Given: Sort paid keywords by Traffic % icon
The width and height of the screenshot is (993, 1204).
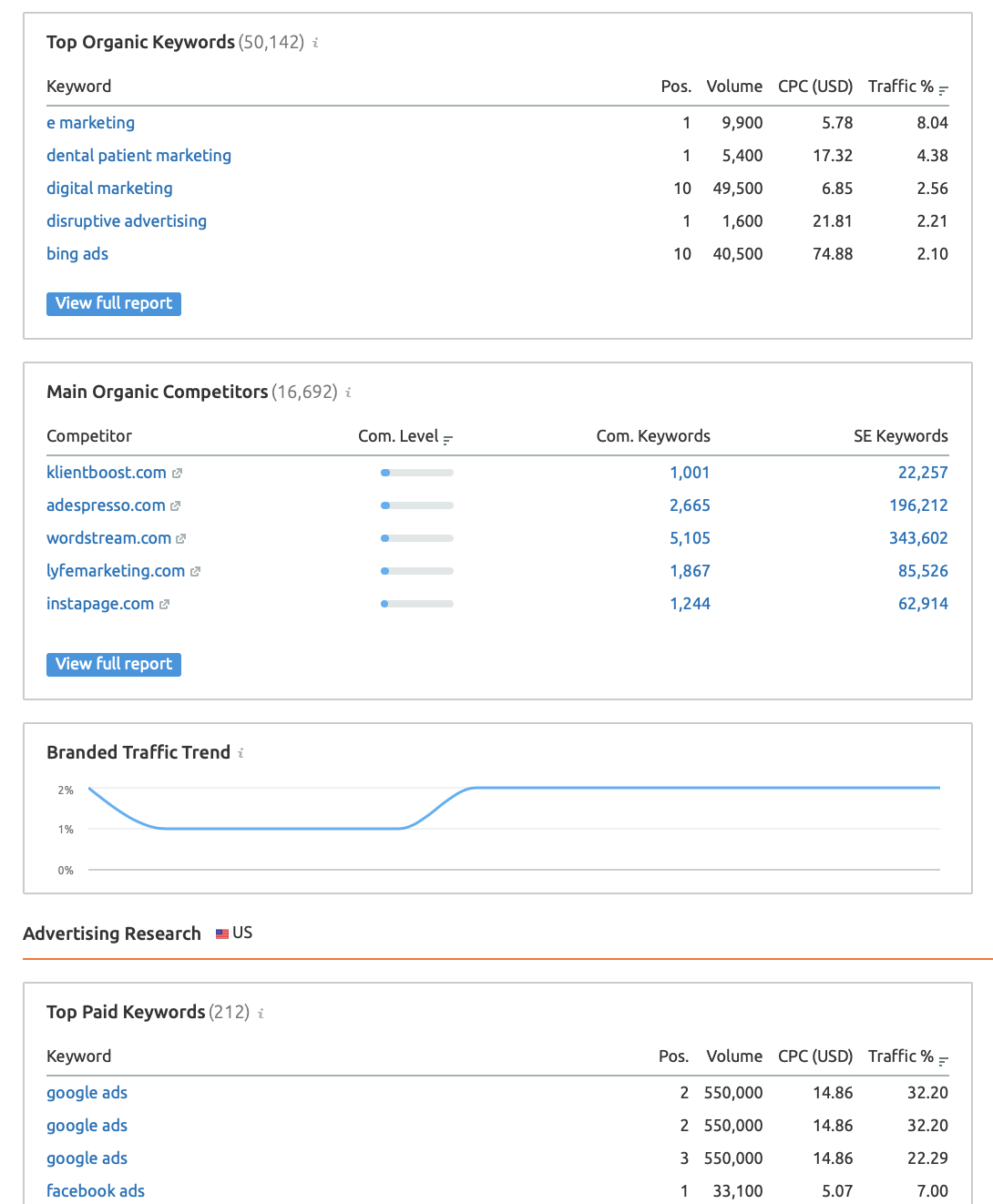Looking at the screenshot, I should pyautogui.click(x=943, y=1059).
